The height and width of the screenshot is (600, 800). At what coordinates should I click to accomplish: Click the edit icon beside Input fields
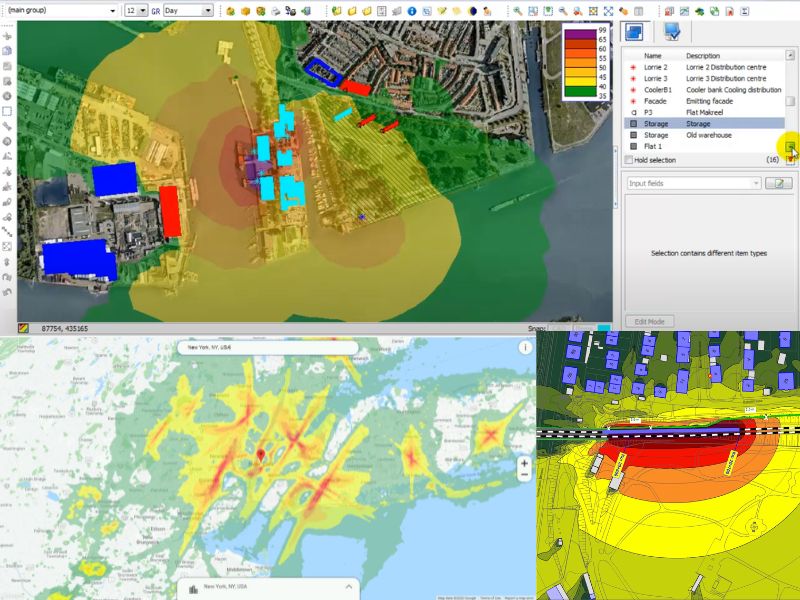(778, 183)
